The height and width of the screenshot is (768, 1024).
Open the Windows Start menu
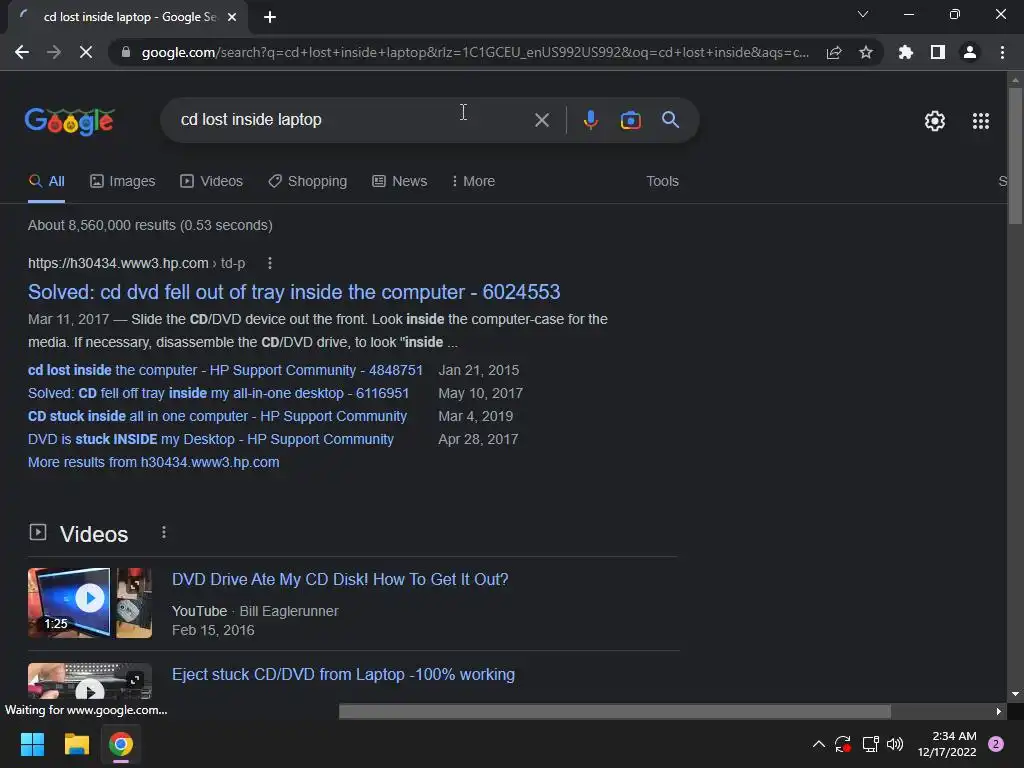32,744
